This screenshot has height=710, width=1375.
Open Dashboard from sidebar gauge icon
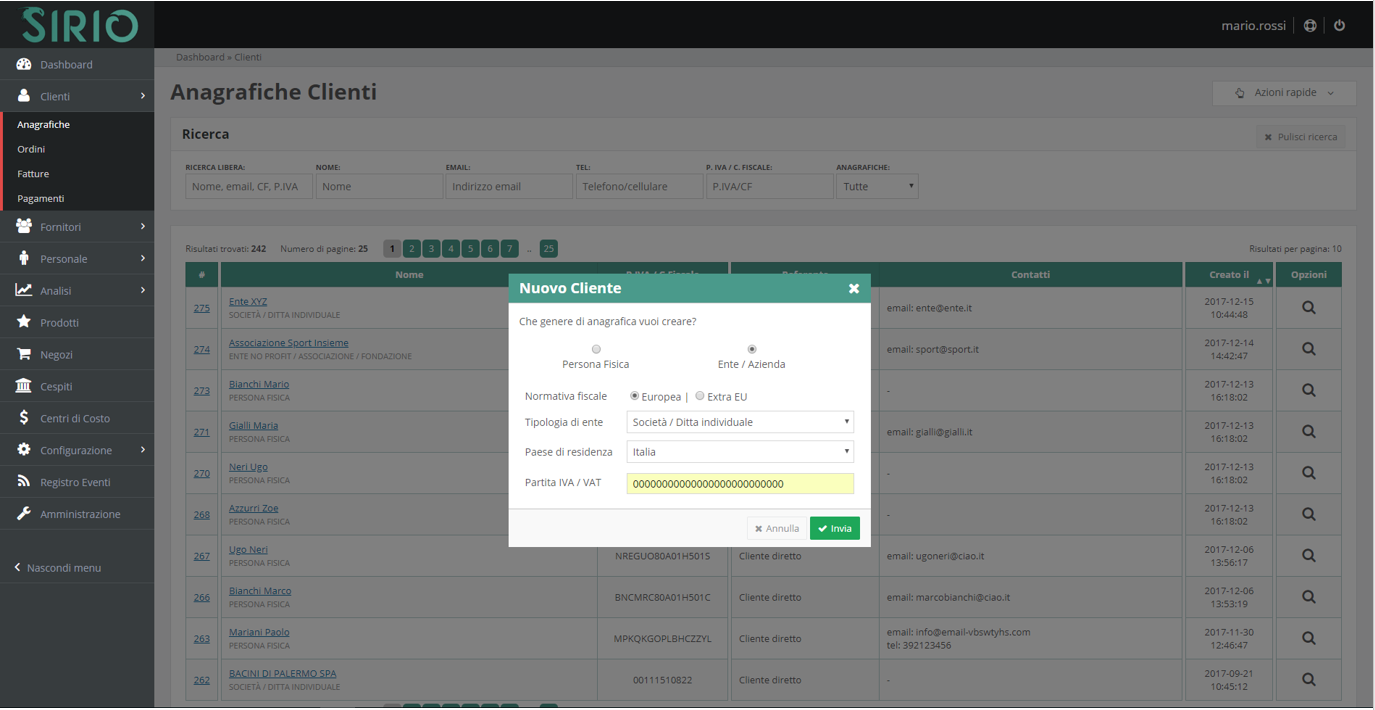click(24, 64)
